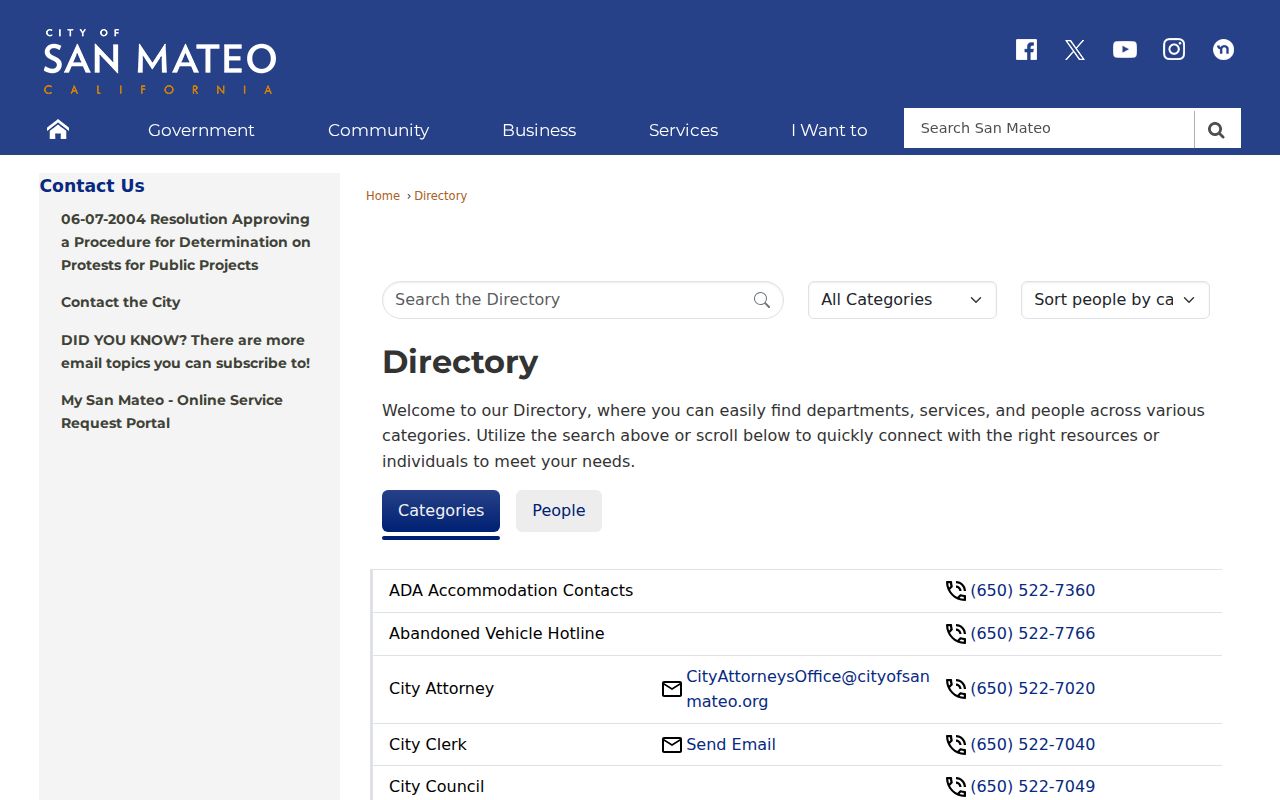This screenshot has width=1280, height=800.
Task: Switch to the People tab
Action: pos(559,511)
